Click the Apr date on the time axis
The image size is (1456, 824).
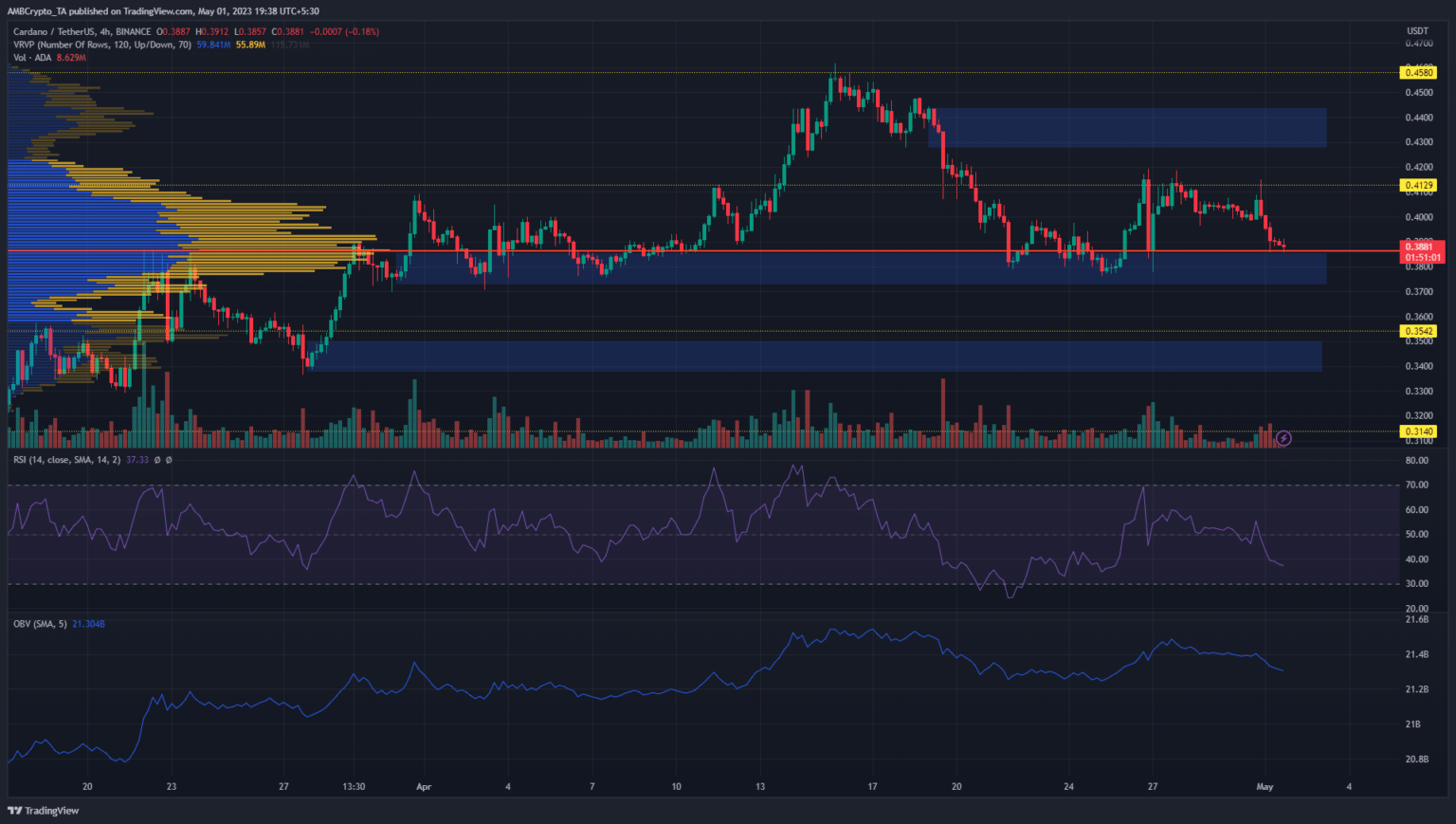click(x=424, y=787)
